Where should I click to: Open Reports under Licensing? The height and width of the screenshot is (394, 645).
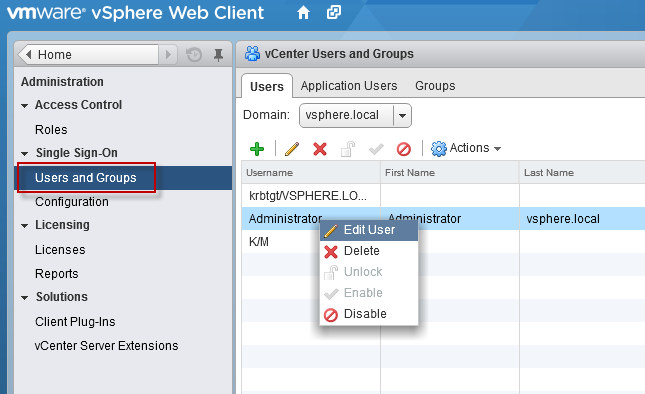(57, 273)
